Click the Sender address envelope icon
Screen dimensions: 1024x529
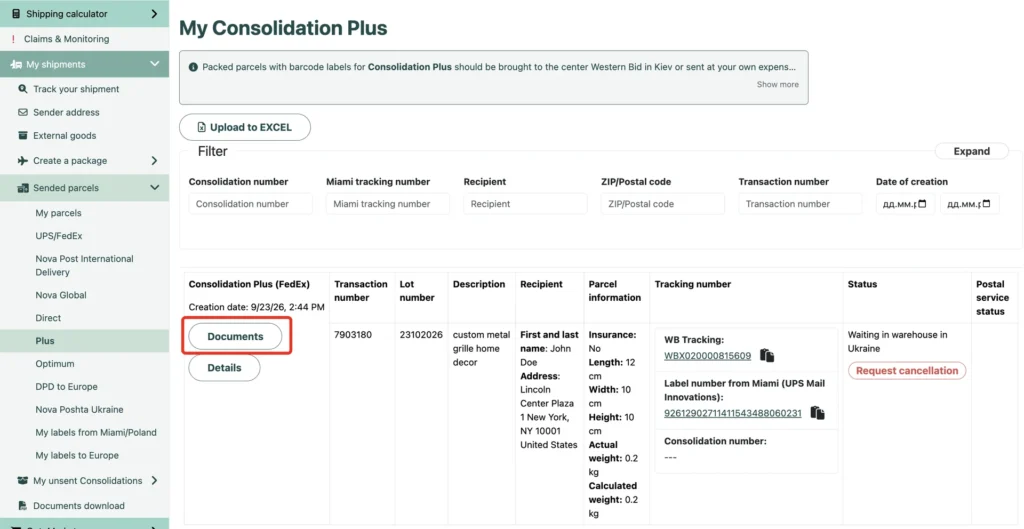(23, 112)
